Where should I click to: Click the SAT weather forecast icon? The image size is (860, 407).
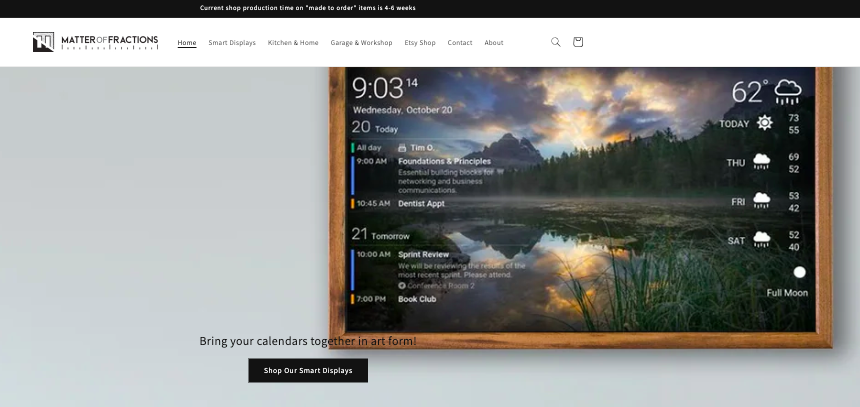[762, 240]
